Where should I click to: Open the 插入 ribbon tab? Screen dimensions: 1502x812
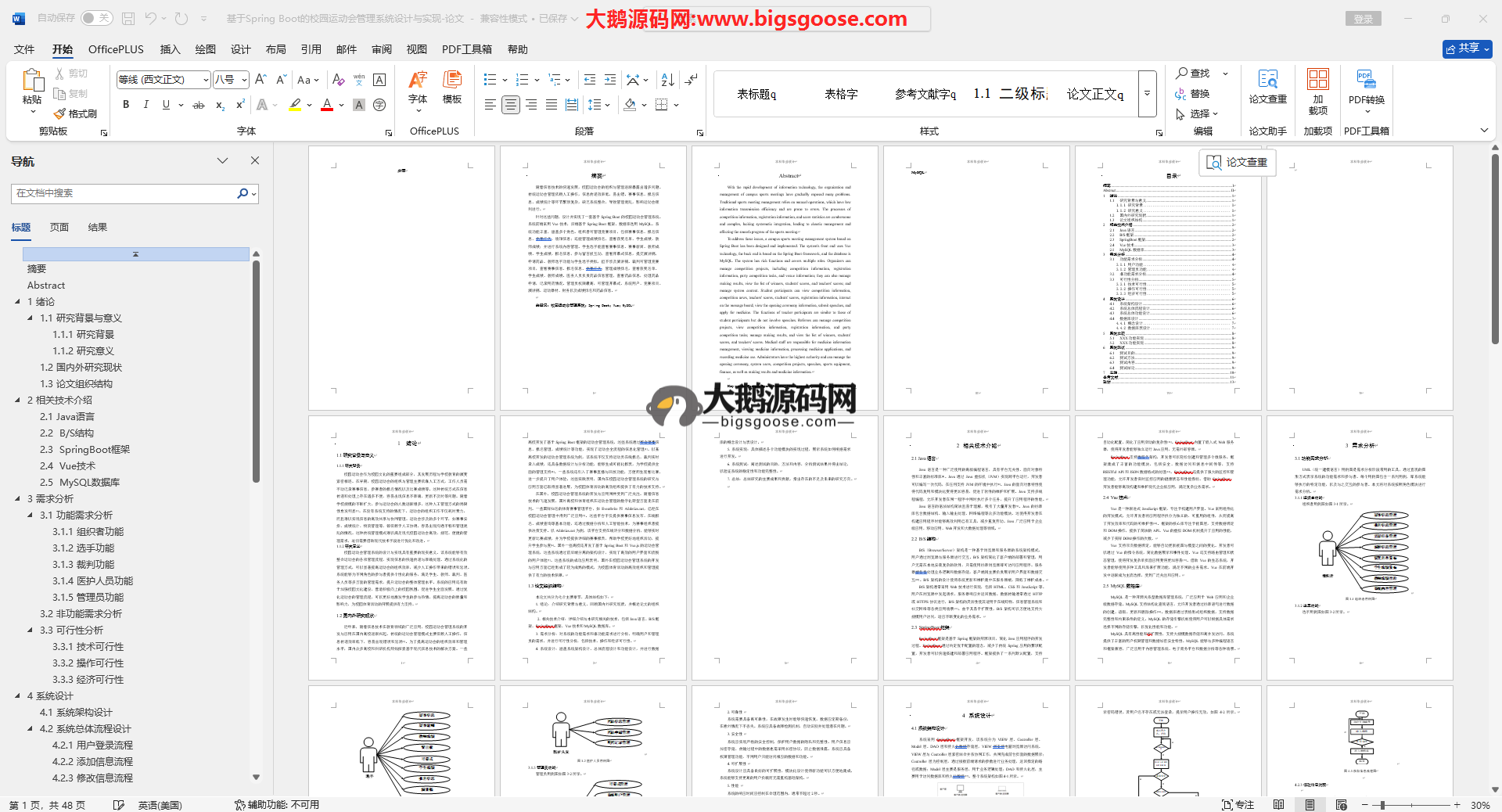[x=170, y=49]
